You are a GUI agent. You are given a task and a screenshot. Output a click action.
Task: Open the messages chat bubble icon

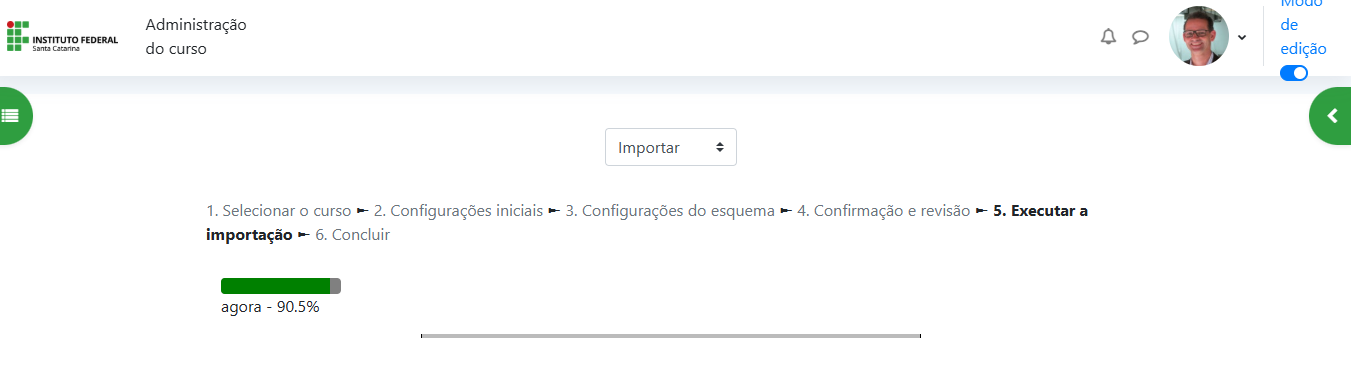click(1140, 37)
